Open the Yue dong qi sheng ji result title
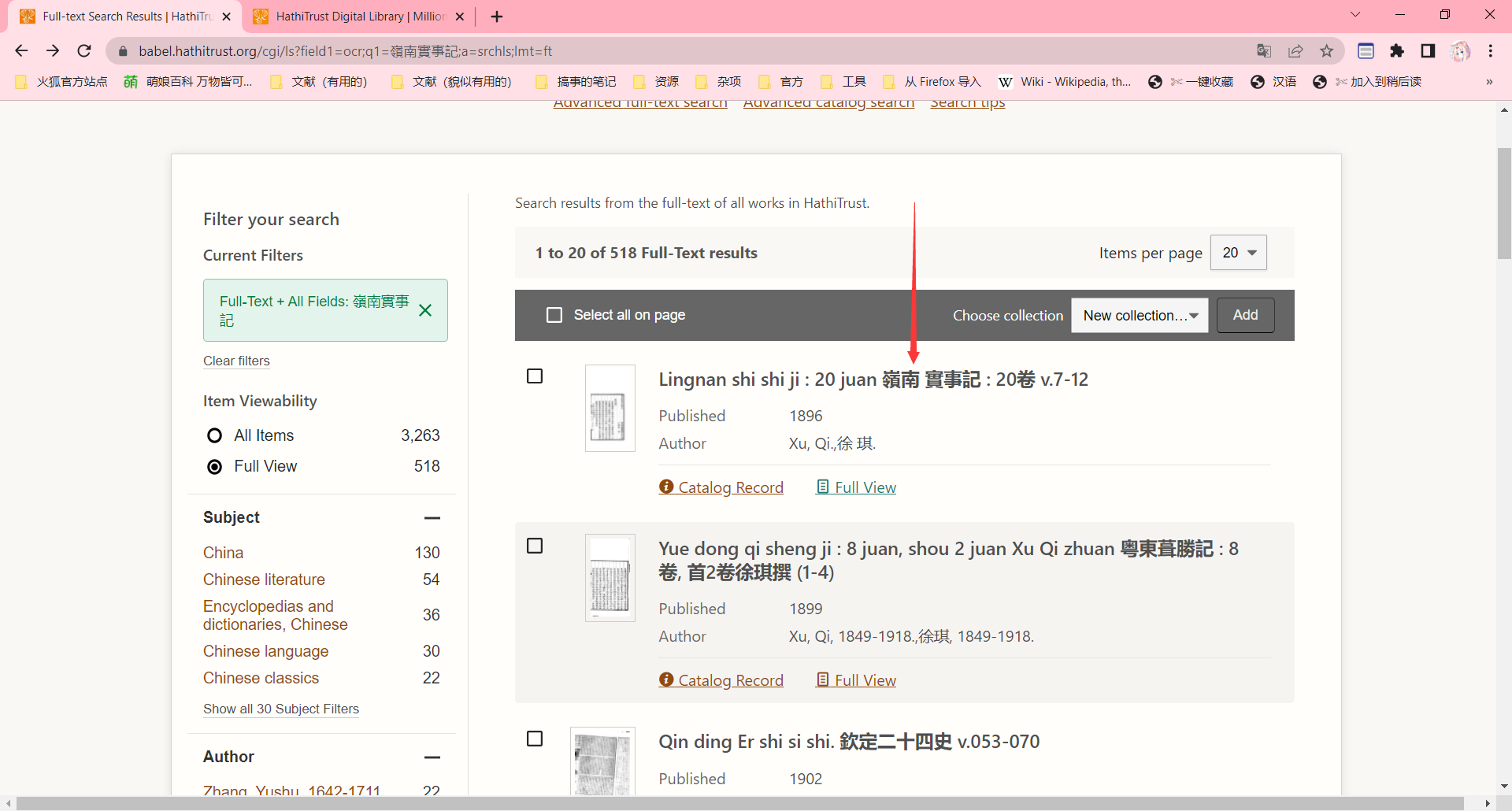 pos(949,561)
